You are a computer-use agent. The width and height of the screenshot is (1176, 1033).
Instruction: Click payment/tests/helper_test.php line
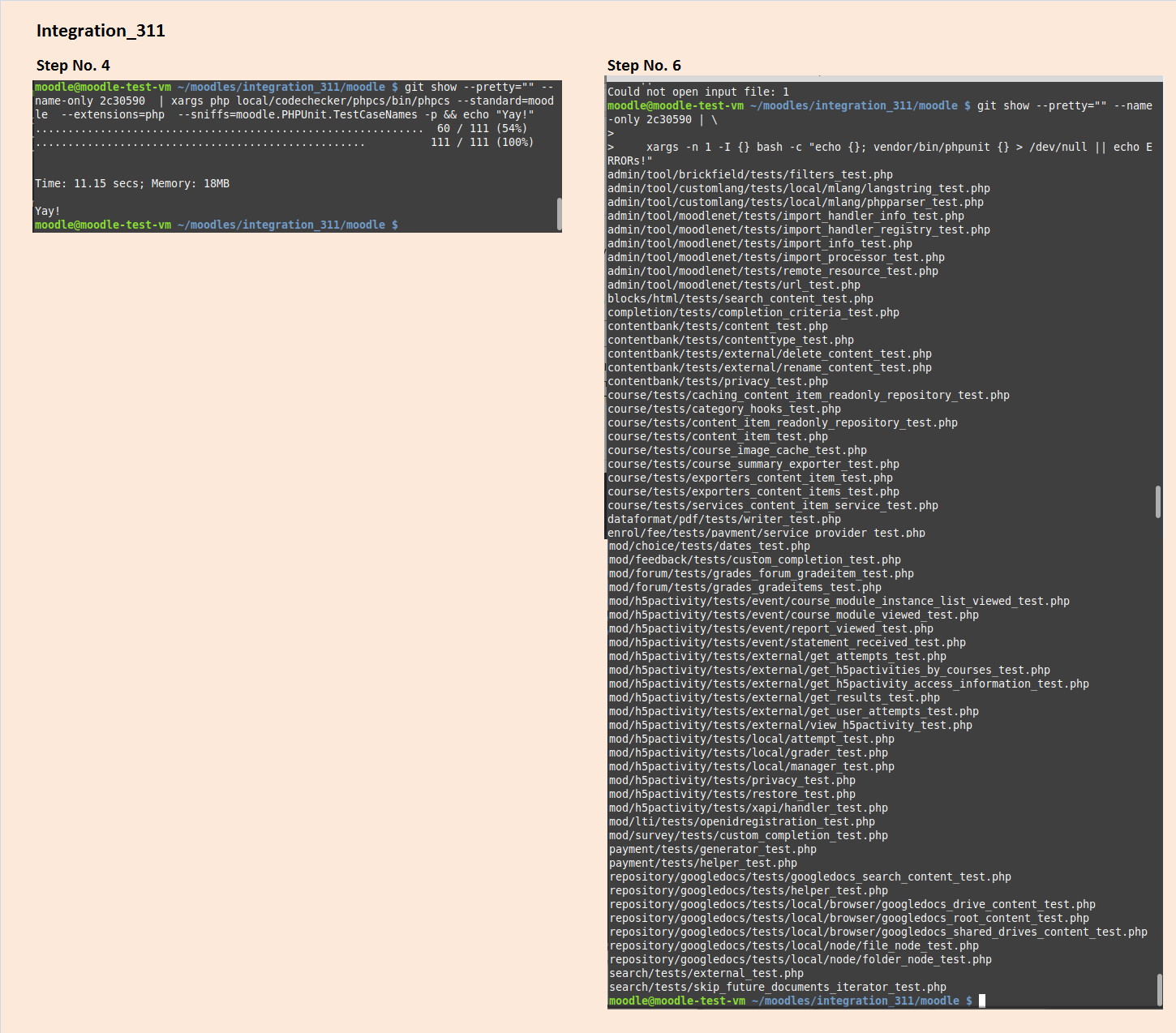703,864
